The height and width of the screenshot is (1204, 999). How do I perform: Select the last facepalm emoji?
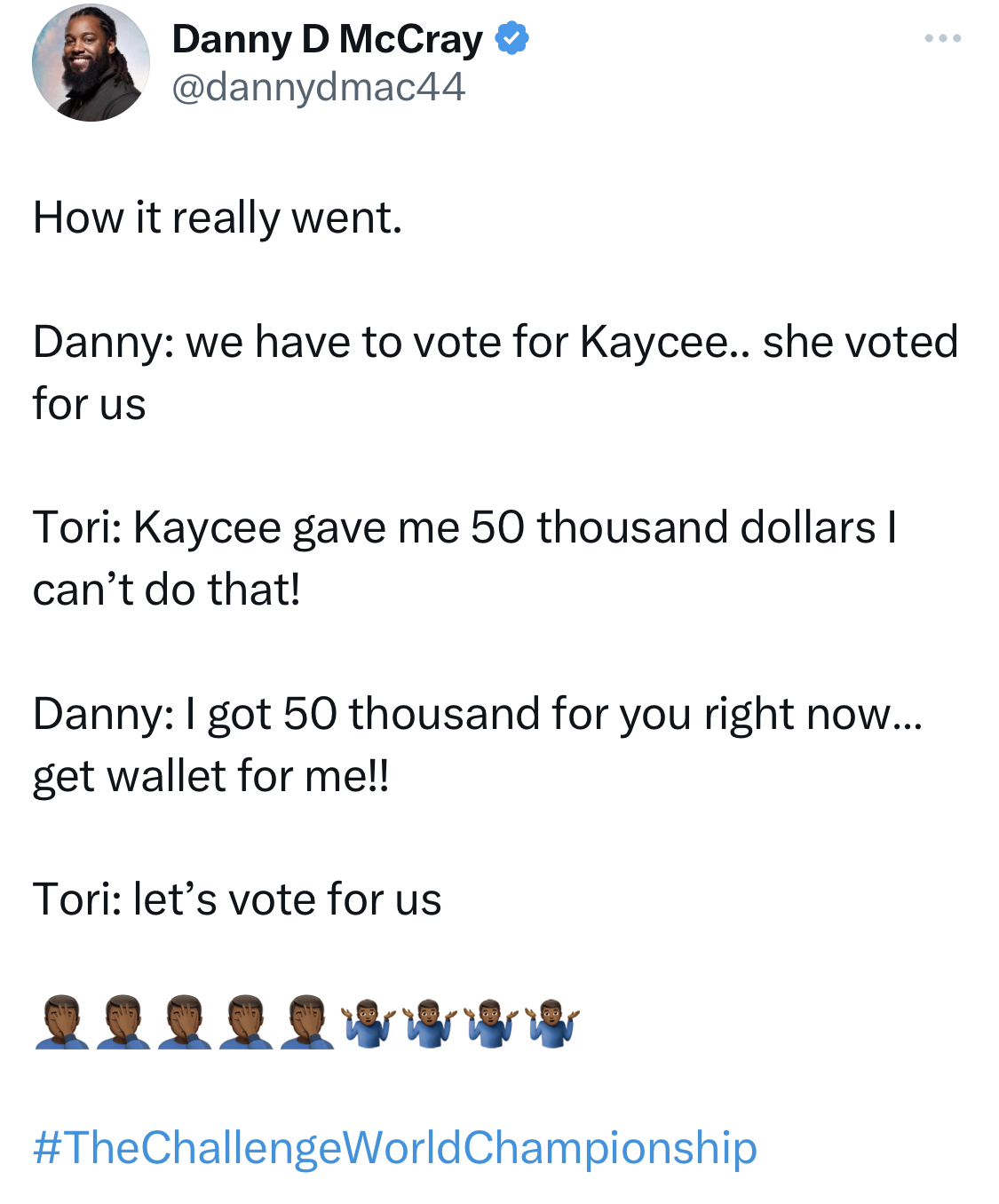(307, 1022)
